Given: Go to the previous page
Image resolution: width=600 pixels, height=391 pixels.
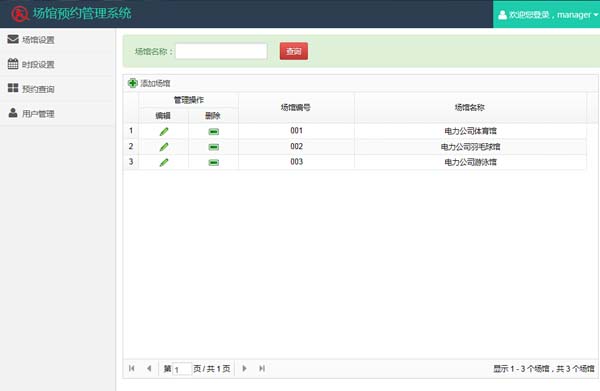Looking at the screenshot, I should click(x=149, y=368).
